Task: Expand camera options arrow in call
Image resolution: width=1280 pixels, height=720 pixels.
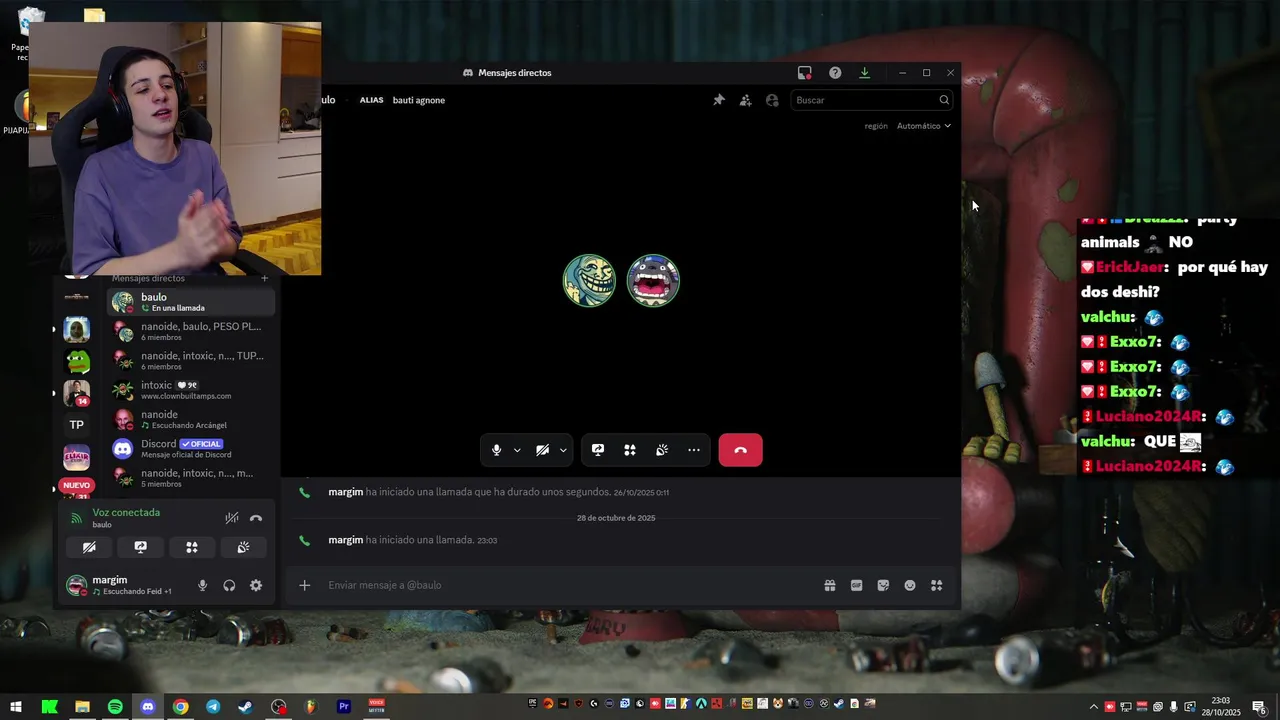Action: (x=563, y=450)
